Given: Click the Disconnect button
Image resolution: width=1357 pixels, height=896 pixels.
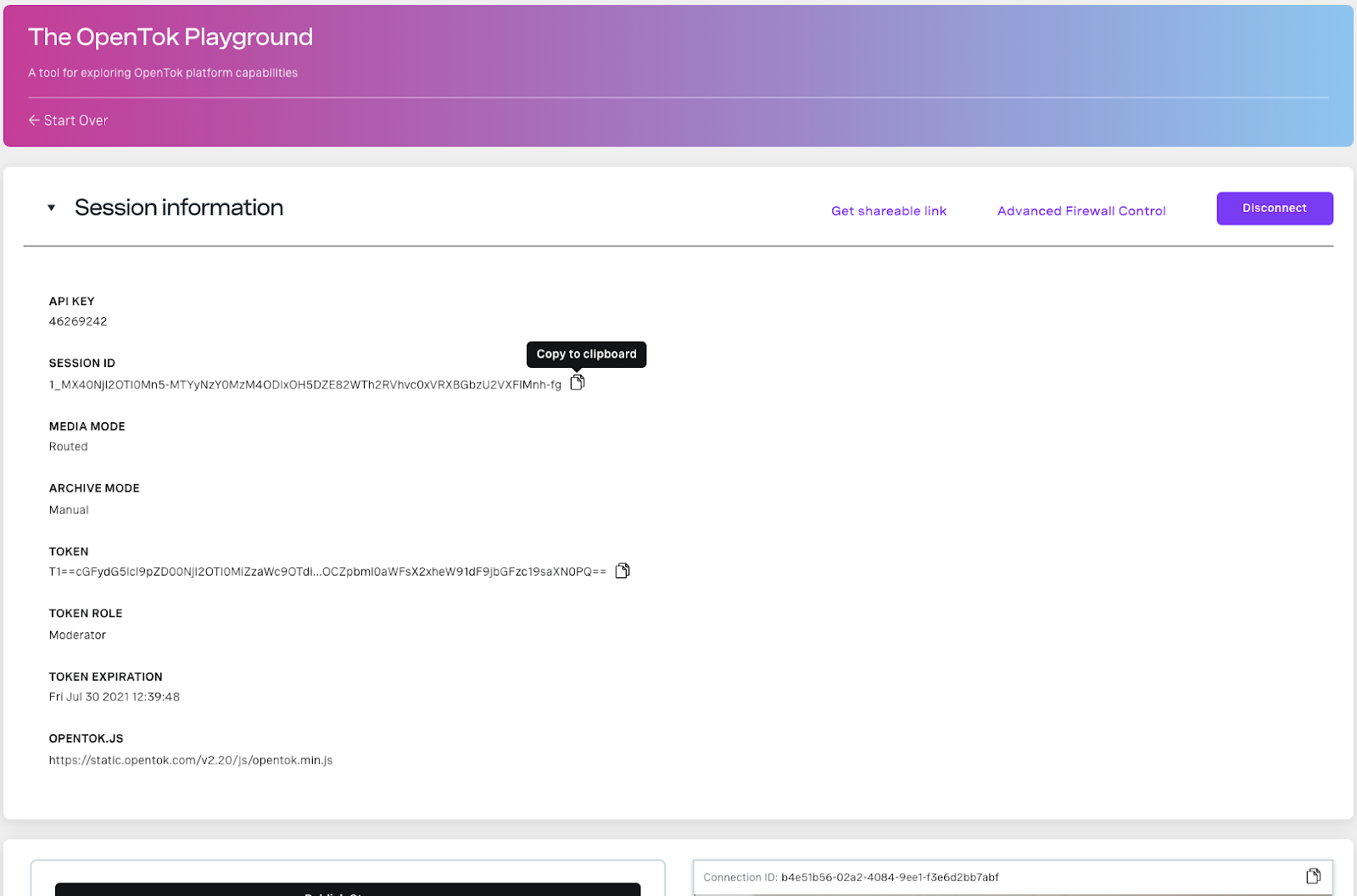Looking at the screenshot, I should click(1275, 209).
